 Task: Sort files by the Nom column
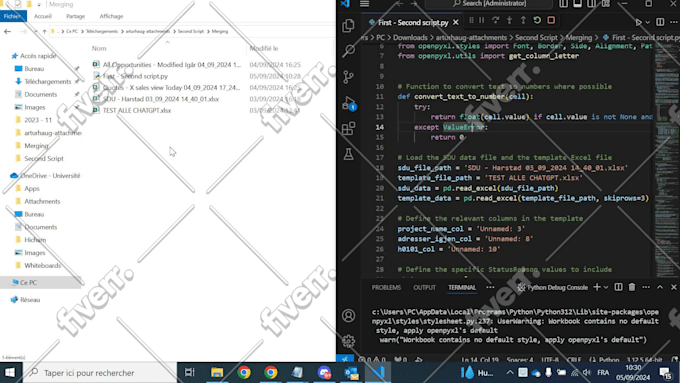[99, 48]
